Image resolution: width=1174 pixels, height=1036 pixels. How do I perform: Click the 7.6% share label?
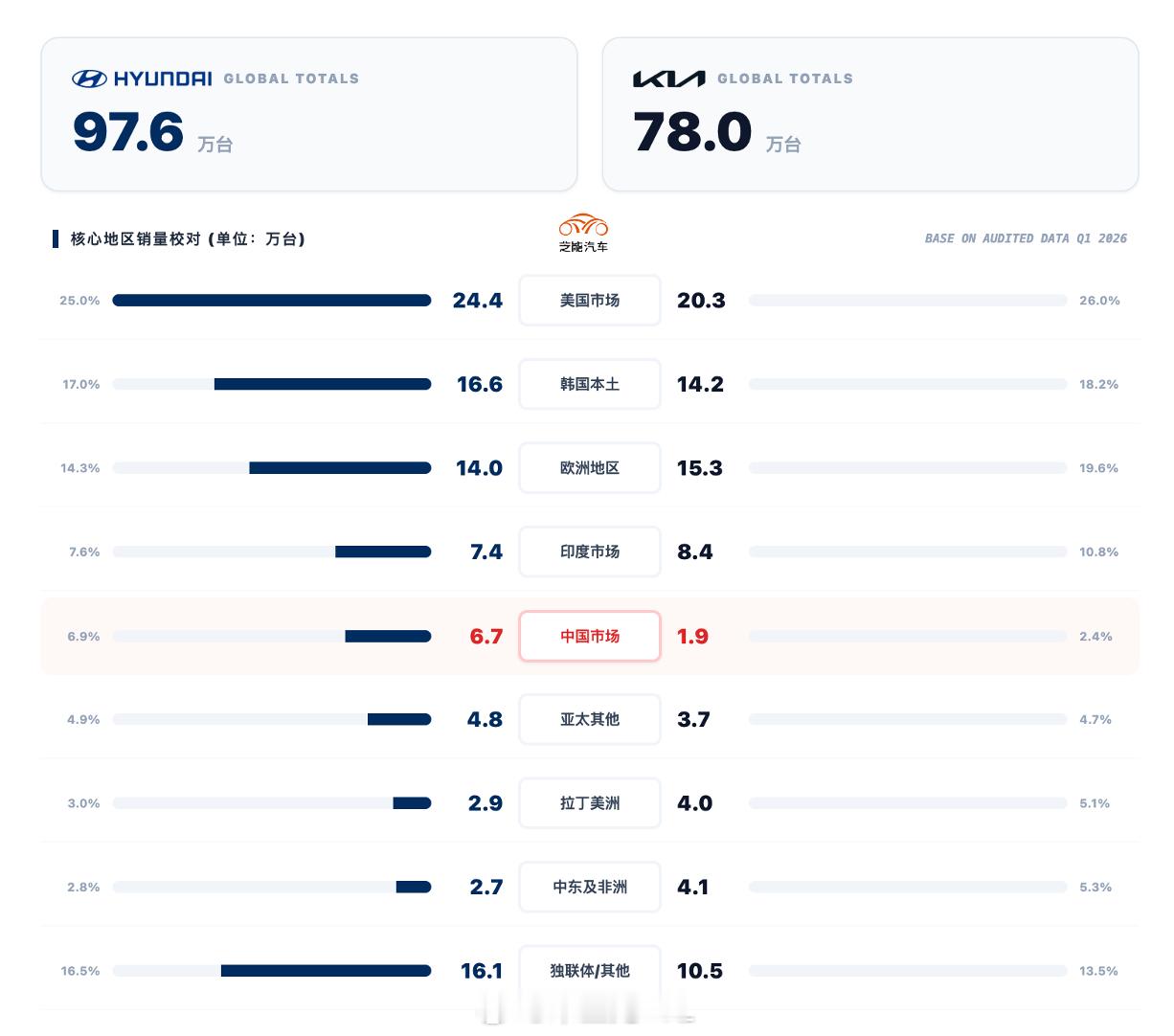(84, 552)
